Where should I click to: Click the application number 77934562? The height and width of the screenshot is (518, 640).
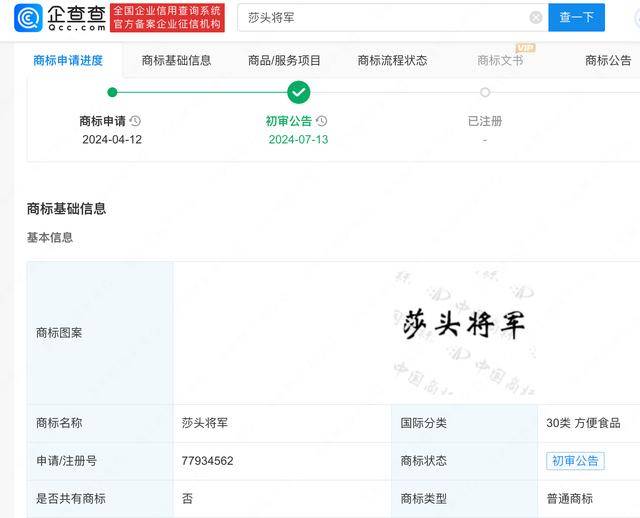tap(208, 461)
